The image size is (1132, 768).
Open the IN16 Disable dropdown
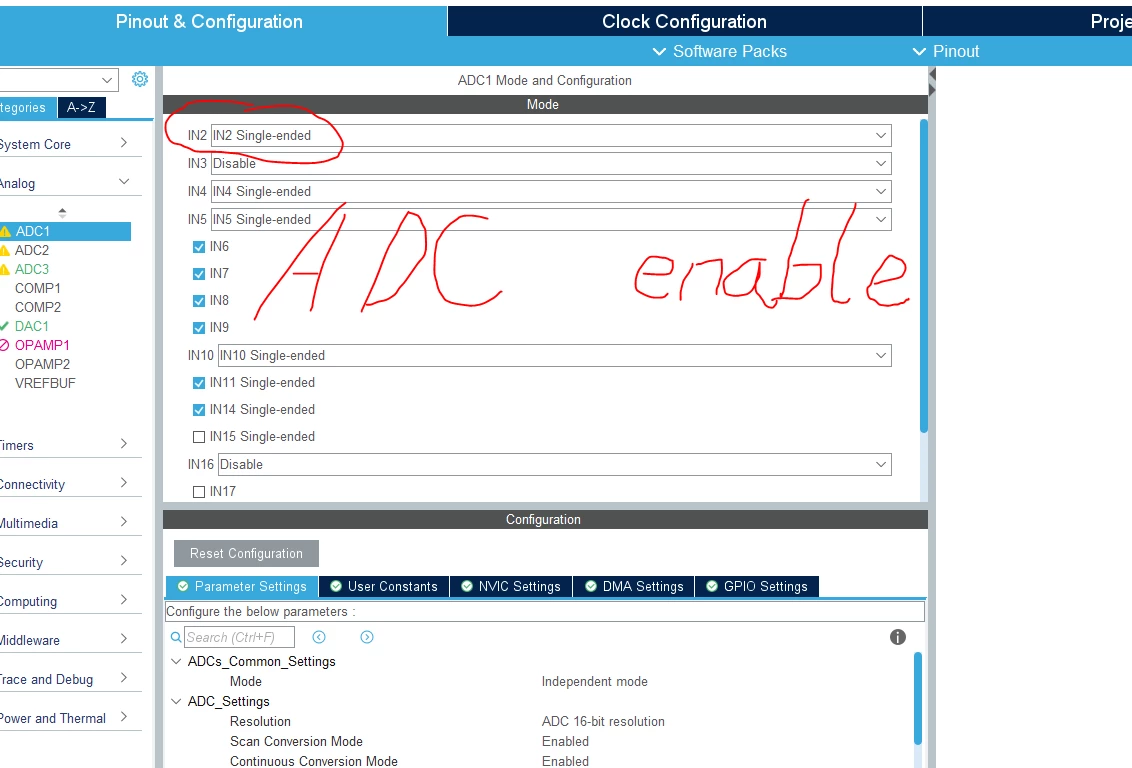click(554, 464)
